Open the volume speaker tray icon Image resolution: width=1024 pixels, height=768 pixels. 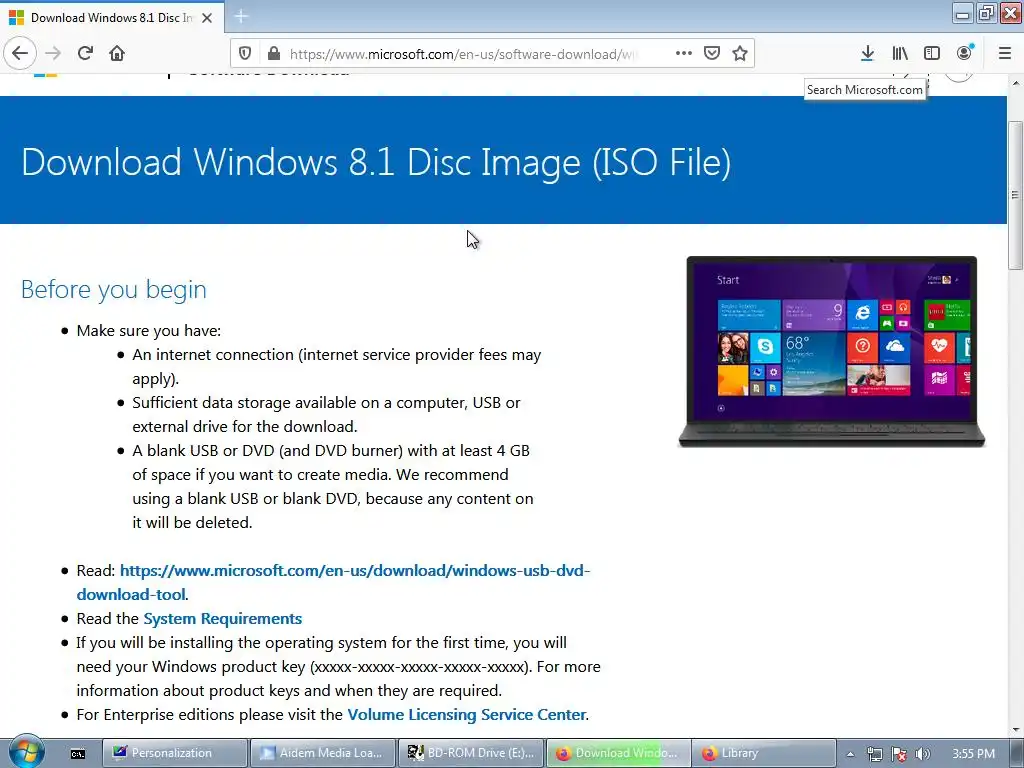[922, 754]
